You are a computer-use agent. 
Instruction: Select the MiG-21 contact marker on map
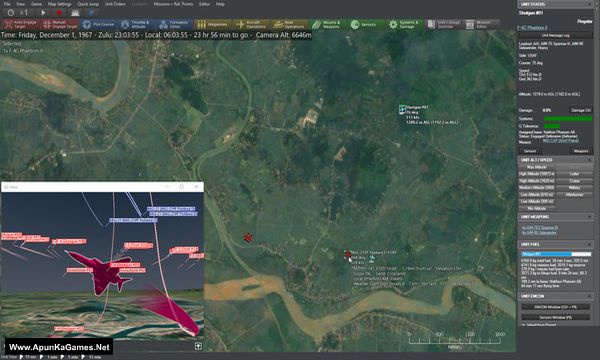coord(348,254)
